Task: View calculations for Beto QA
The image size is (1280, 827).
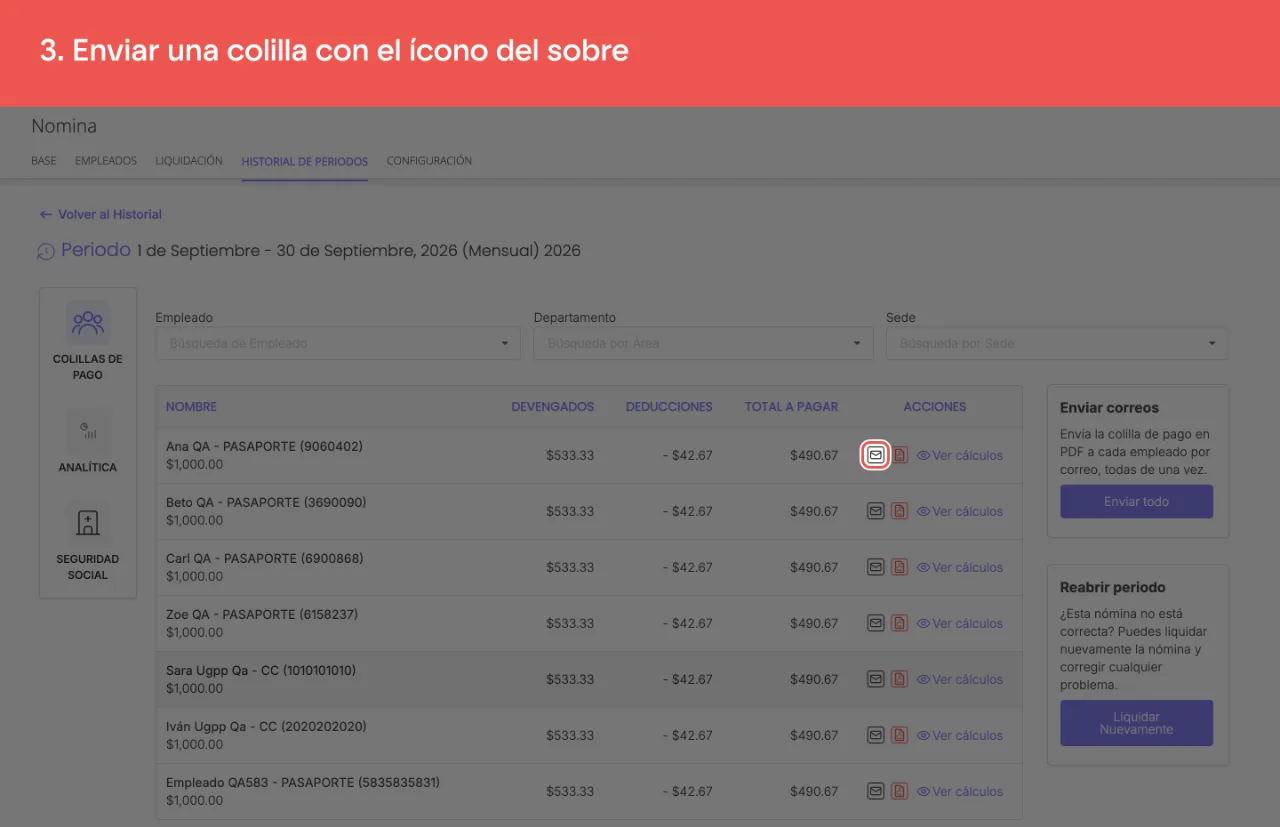Action: [x=960, y=511]
